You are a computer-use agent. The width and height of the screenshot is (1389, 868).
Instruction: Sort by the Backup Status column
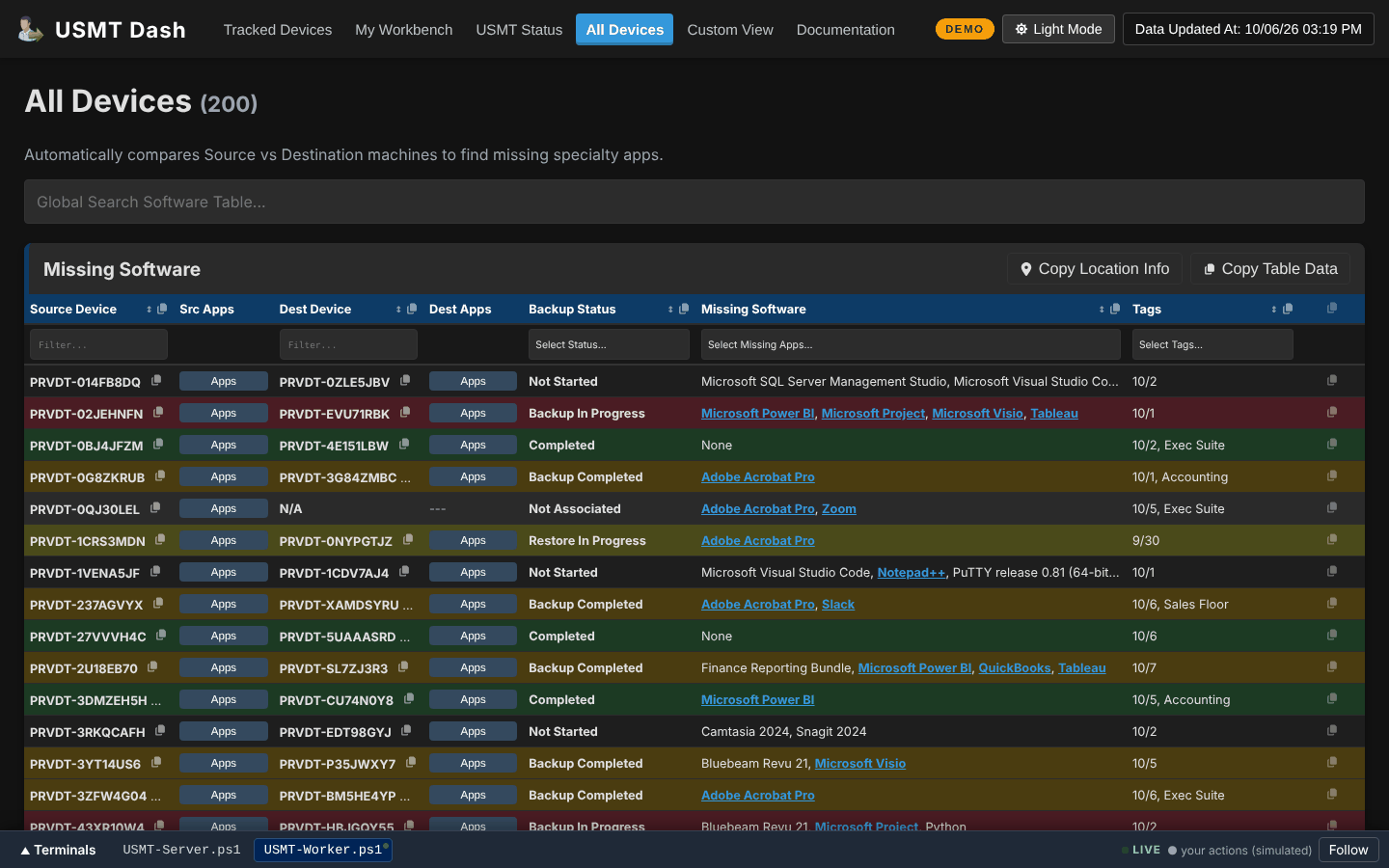point(670,310)
